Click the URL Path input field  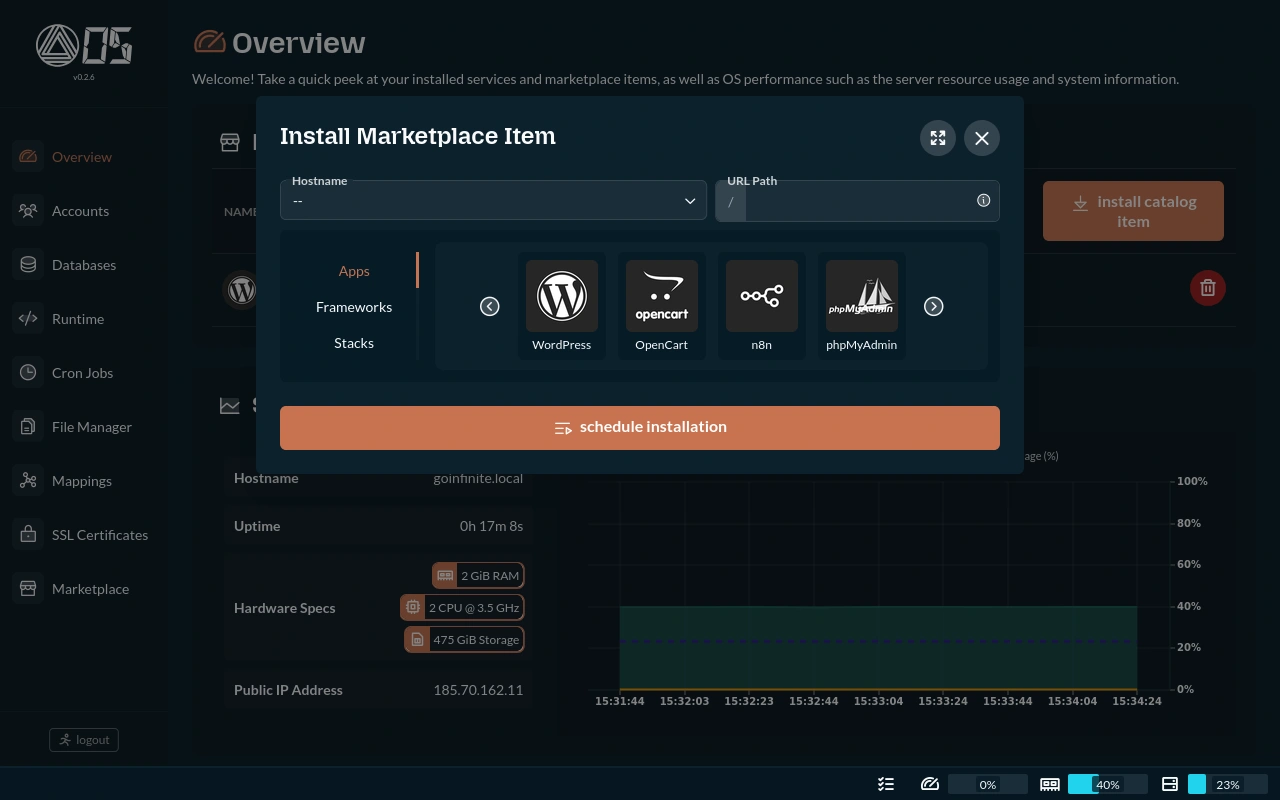[x=858, y=202]
